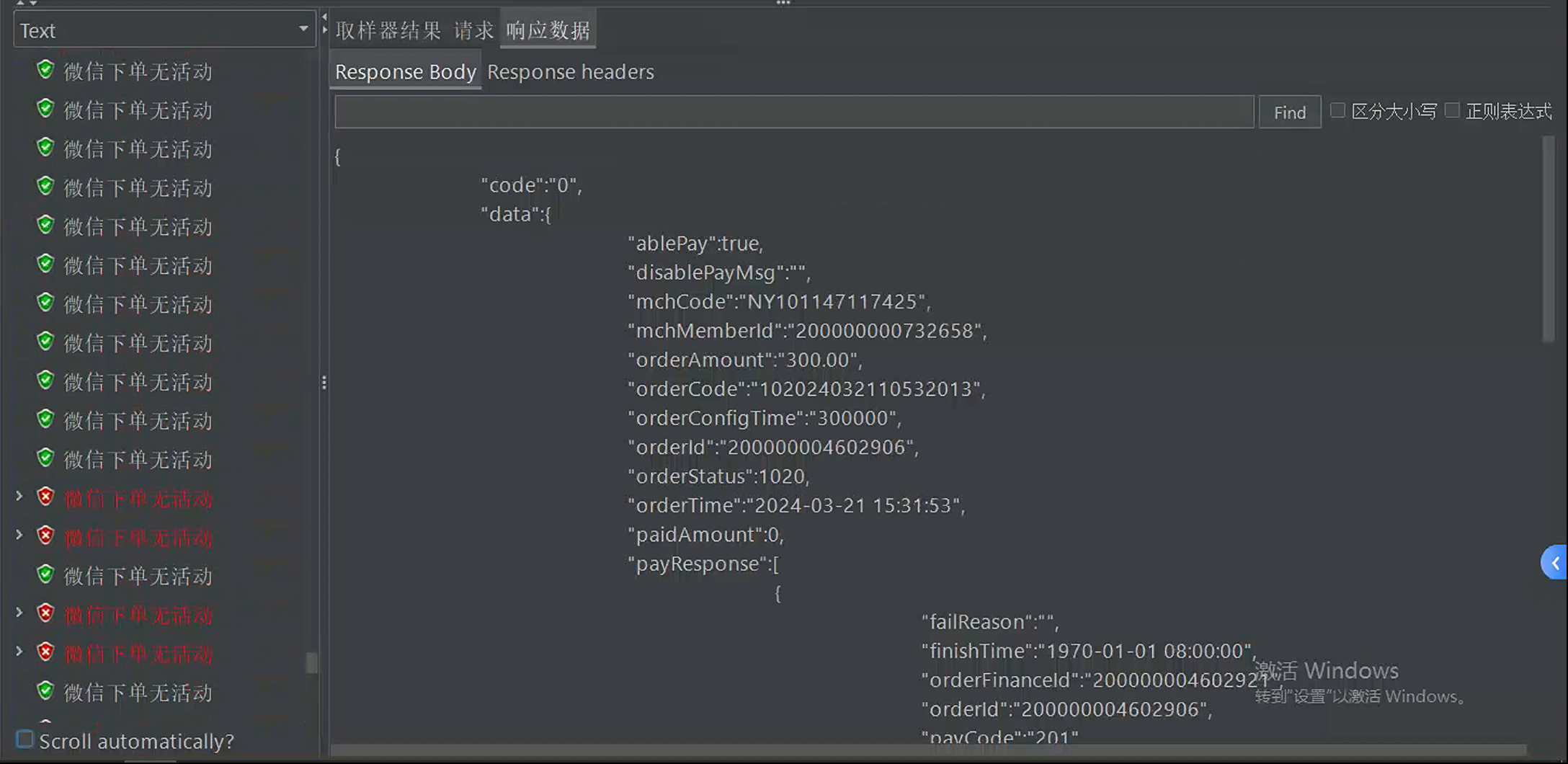Open the Response headers sub-tab
This screenshot has height=764, width=1568.
tap(571, 72)
